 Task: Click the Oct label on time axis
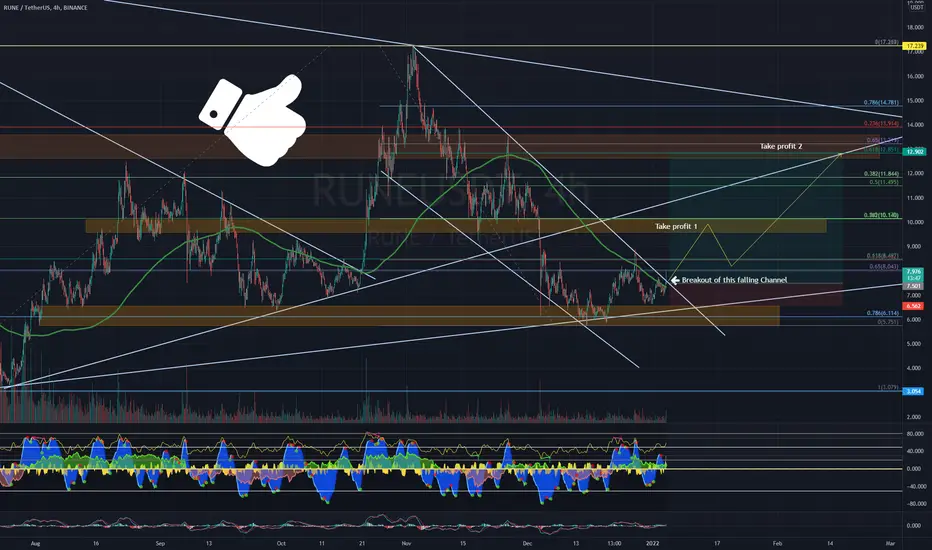coord(281,543)
